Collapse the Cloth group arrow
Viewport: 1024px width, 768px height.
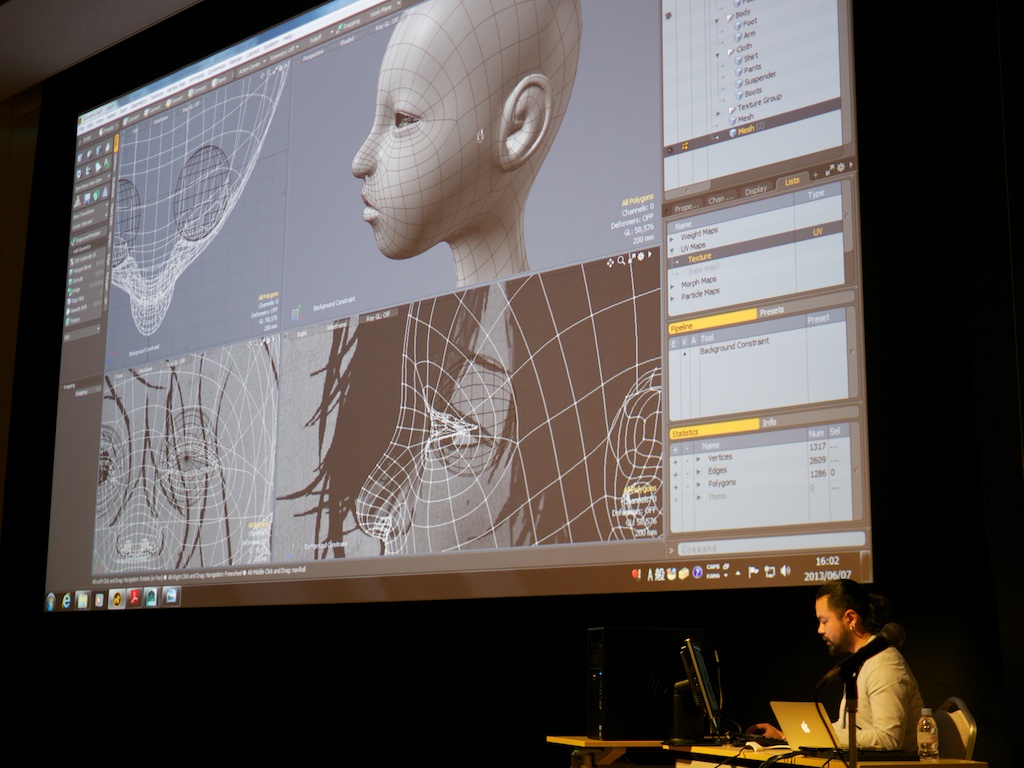(718, 56)
